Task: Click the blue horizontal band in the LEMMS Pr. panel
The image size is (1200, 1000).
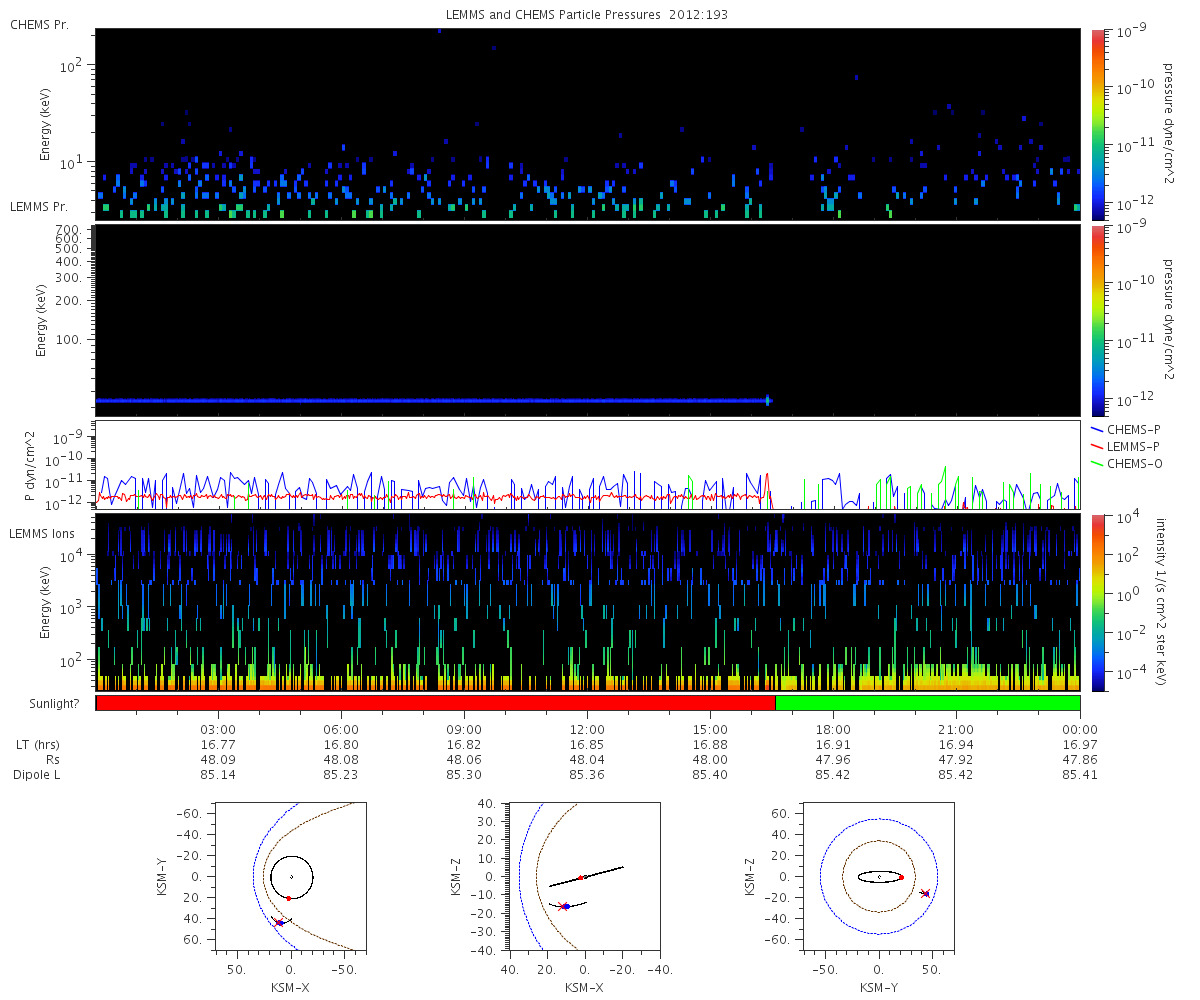Action: pyautogui.click(x=430, y=401)
